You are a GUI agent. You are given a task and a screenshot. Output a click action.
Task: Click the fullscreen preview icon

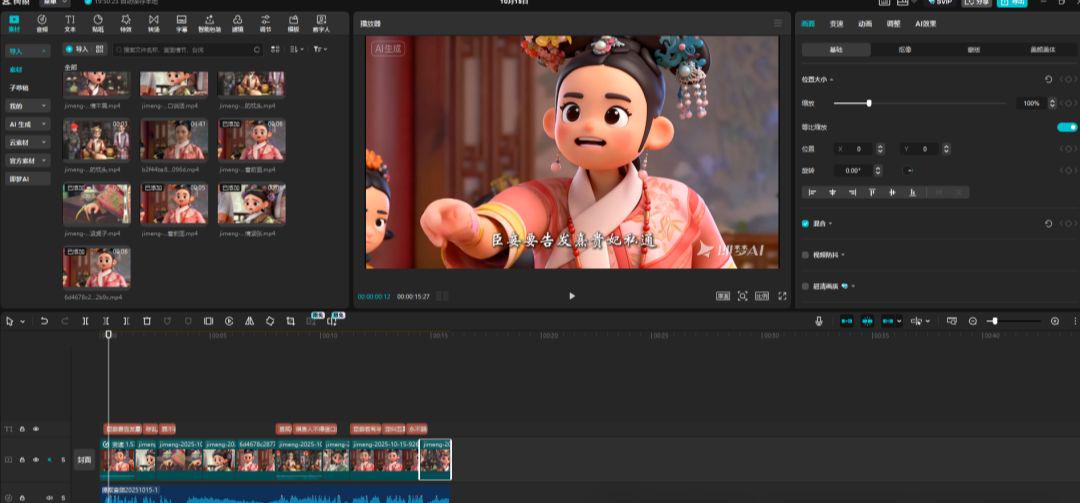pyautogui.click(x=782, y=296)
